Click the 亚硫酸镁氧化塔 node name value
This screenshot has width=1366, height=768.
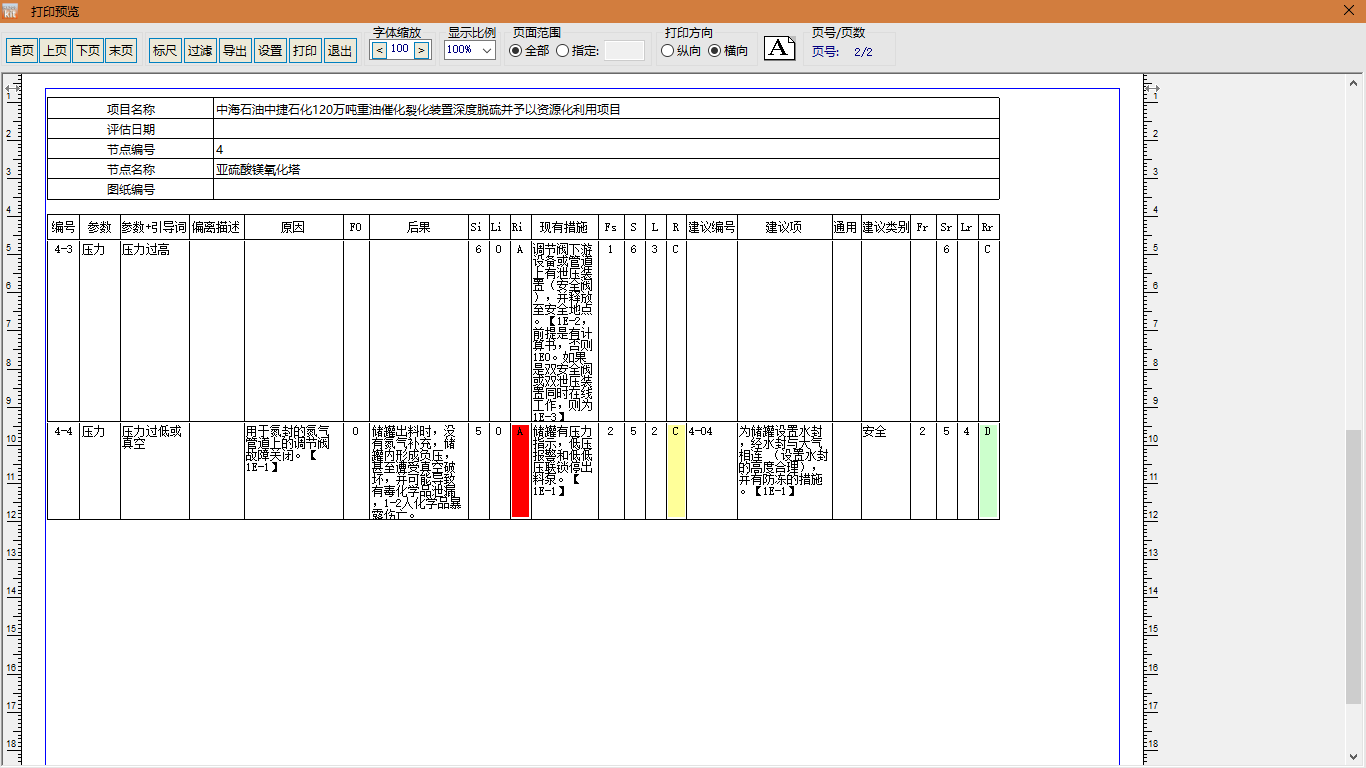click(x=258, y=169)
